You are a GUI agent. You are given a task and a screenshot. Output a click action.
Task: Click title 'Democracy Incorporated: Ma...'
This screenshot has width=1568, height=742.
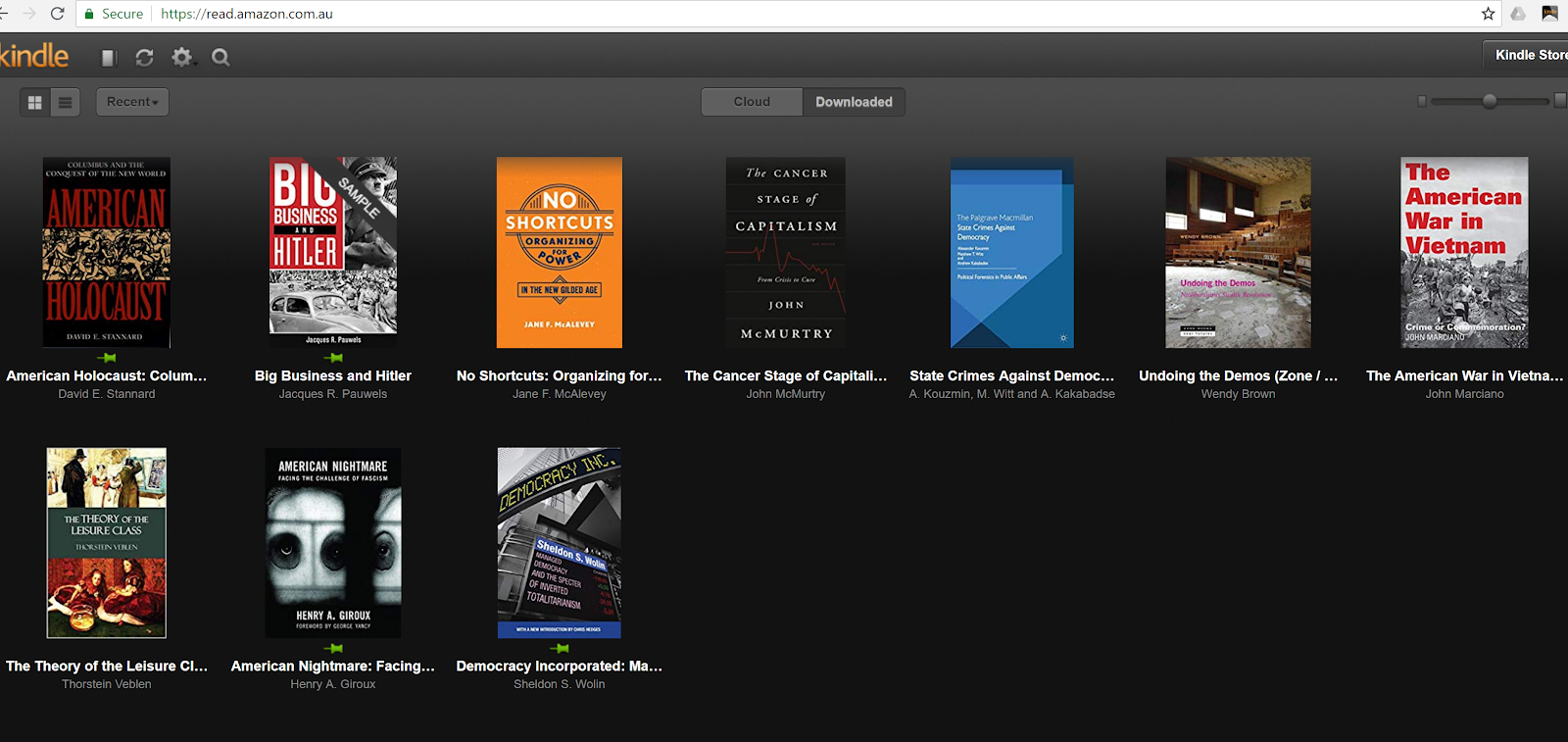point(560,666)
